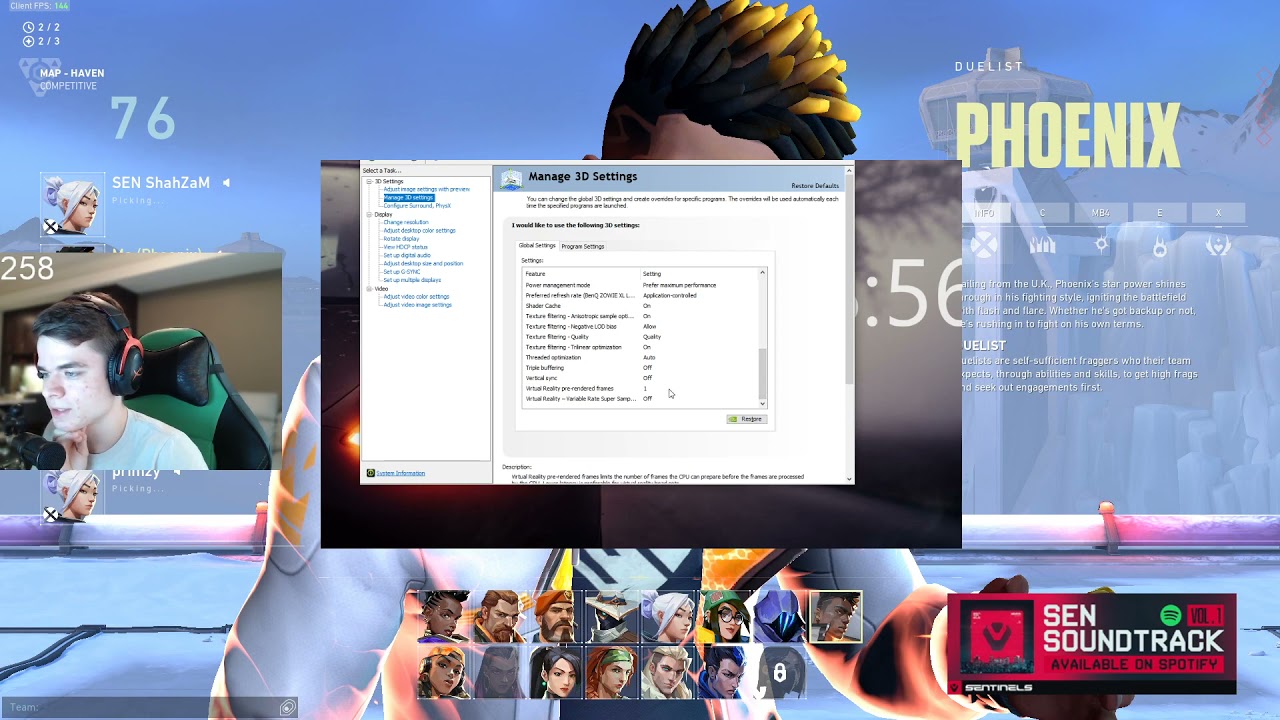Viewport: 1280px width, 720px height.
Task: Choose the Cypher agent portrait
Action: [610, 616]
